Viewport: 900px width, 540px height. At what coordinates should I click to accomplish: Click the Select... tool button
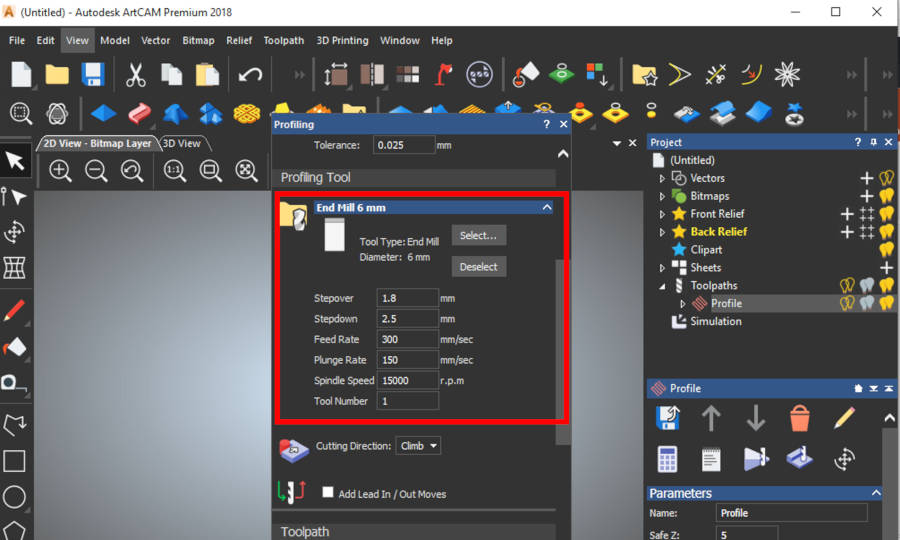(x=479, y=235)
